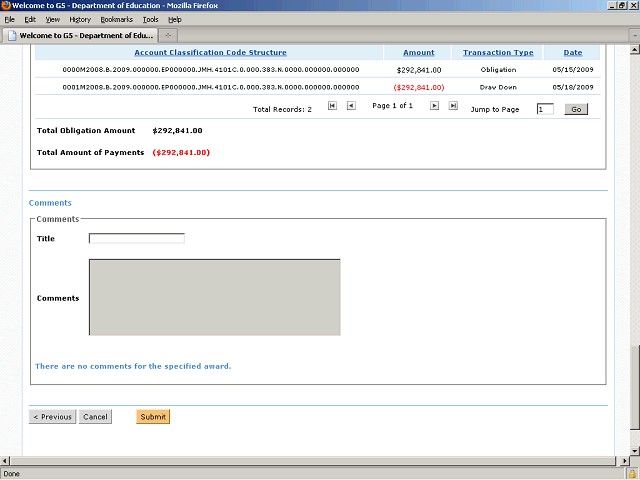This screenshot has height=480, width=640.
Task: Click the vertical scrollbar thumb
Action: click(x=634, y=388)
